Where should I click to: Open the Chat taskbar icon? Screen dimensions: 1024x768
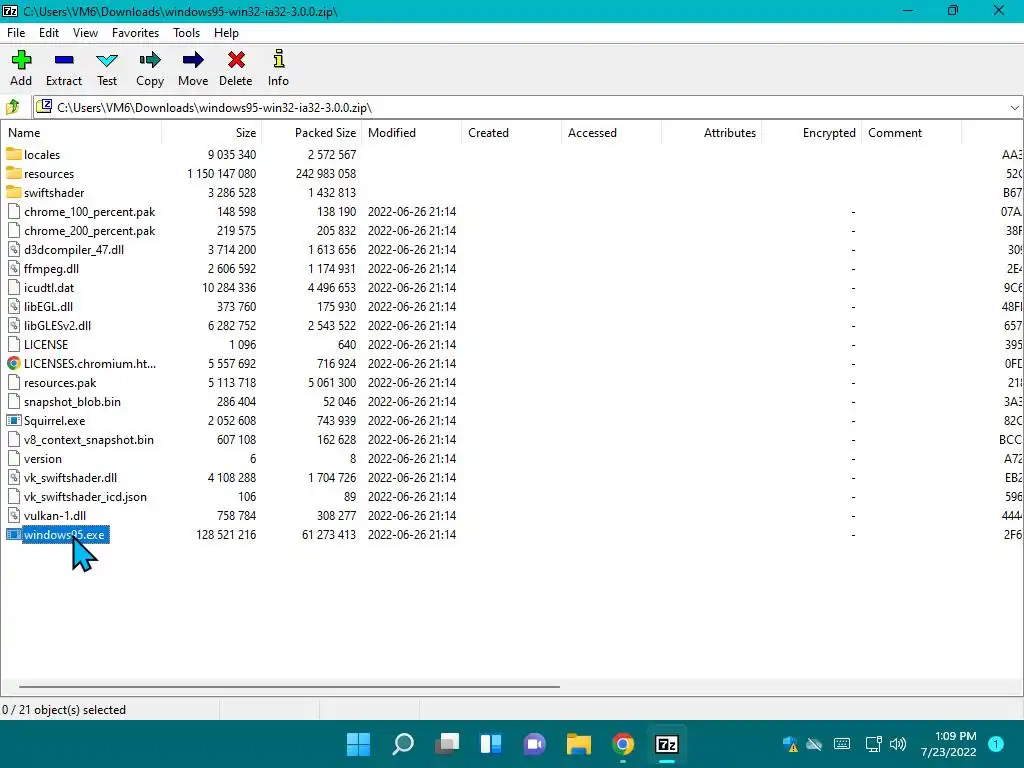(x=535, y=744)
